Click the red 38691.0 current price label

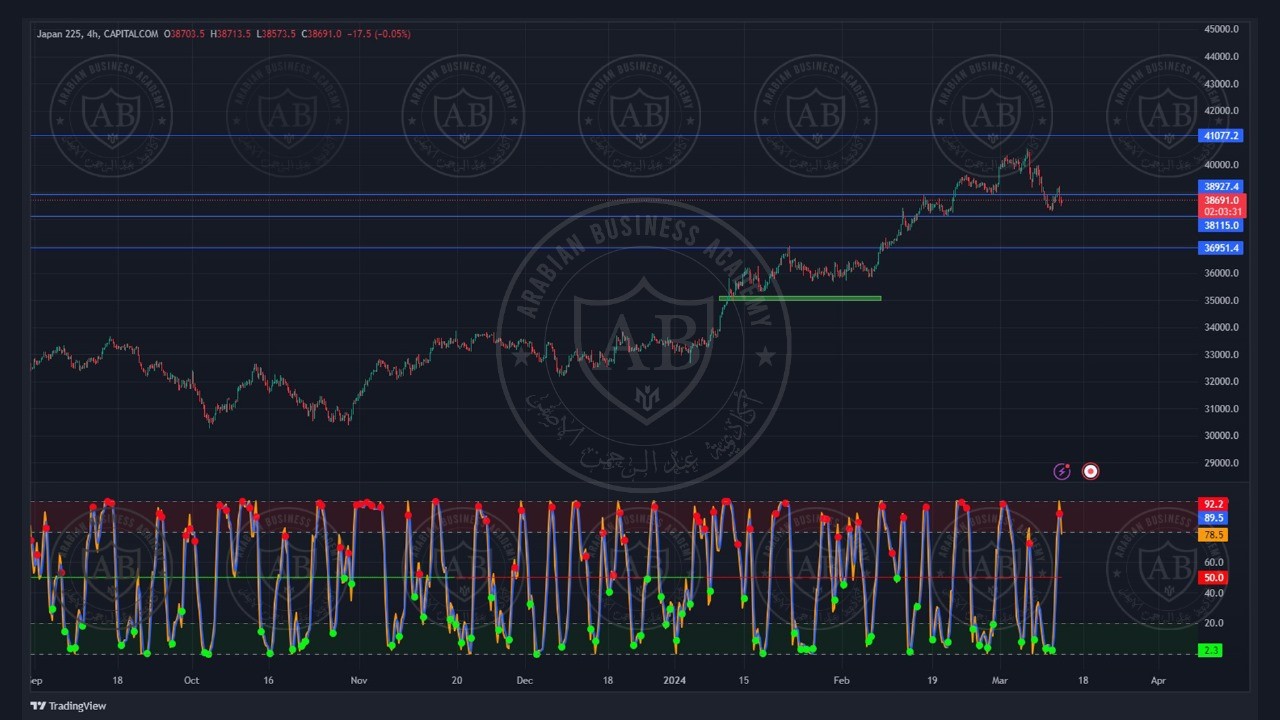[1221, 200]
